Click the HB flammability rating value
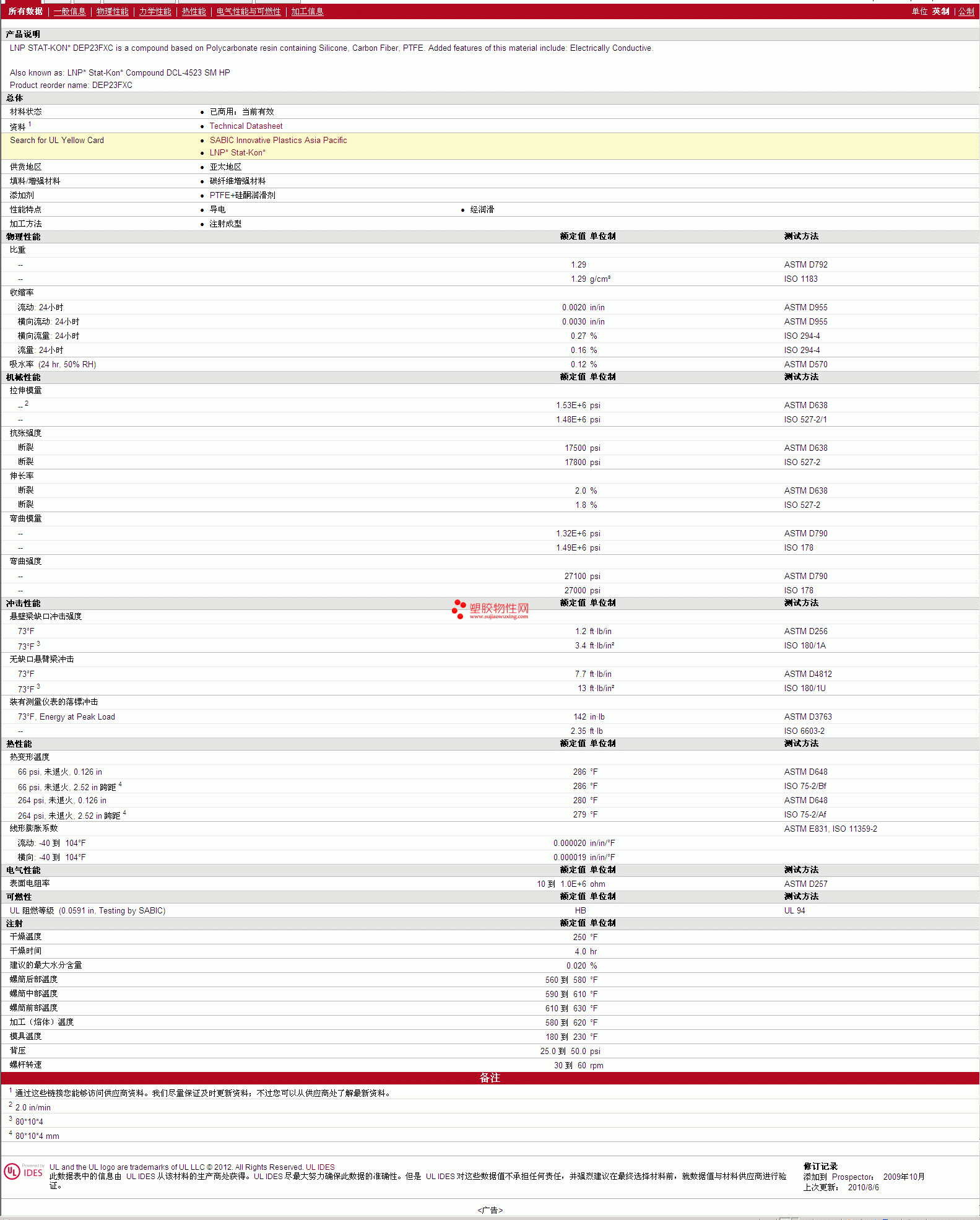The image size is (980, 1220). [580, 910]
